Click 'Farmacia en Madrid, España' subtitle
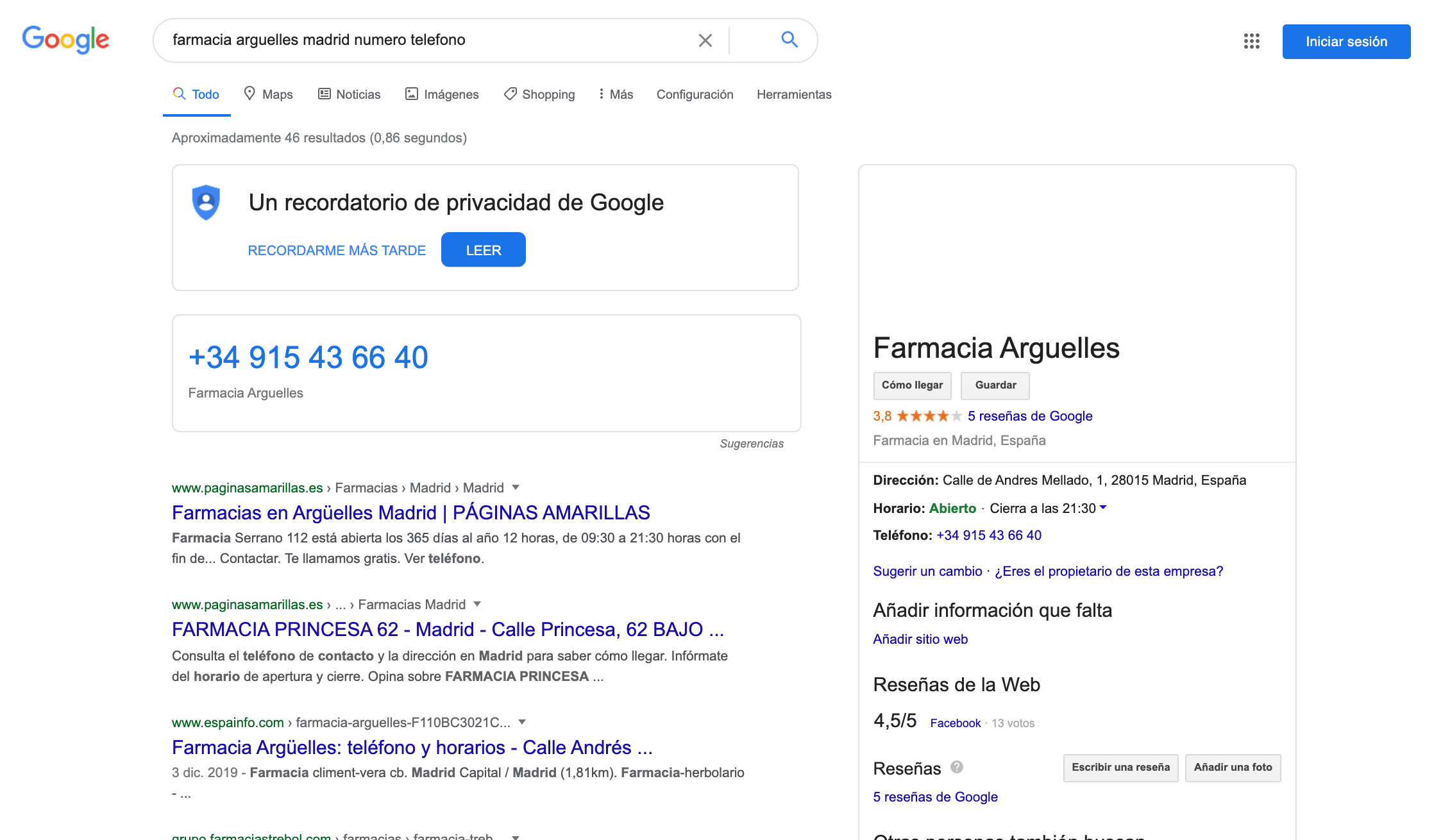The height and width of the screenshot is (840, 1434). 959,441
